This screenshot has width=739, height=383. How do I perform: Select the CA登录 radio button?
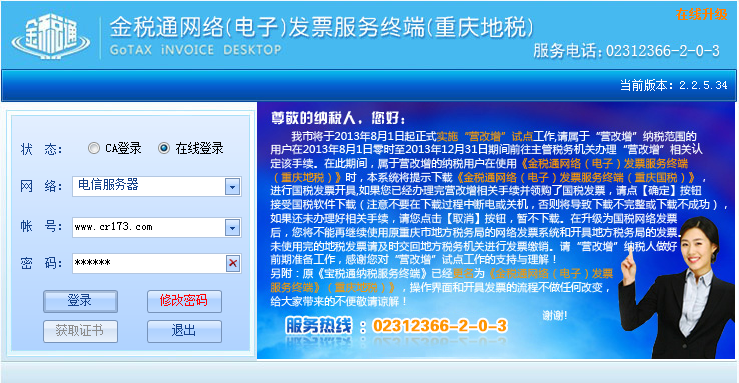94,148
